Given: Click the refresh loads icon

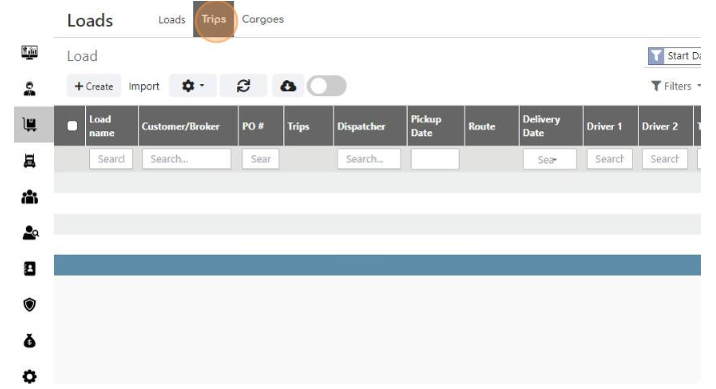Looking at the screenshot, I should 243,86.
